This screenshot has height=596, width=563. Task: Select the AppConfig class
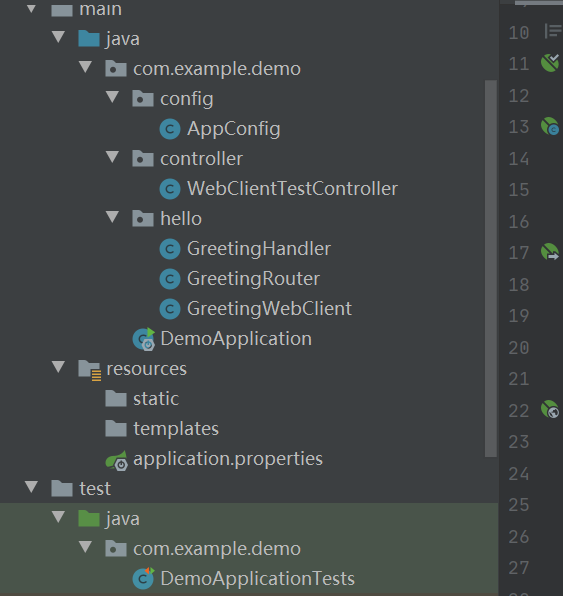click(233, 129)
